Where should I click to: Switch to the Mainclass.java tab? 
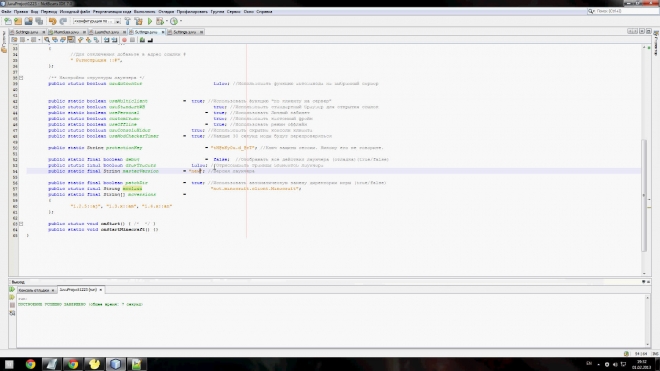pos(66,32)
